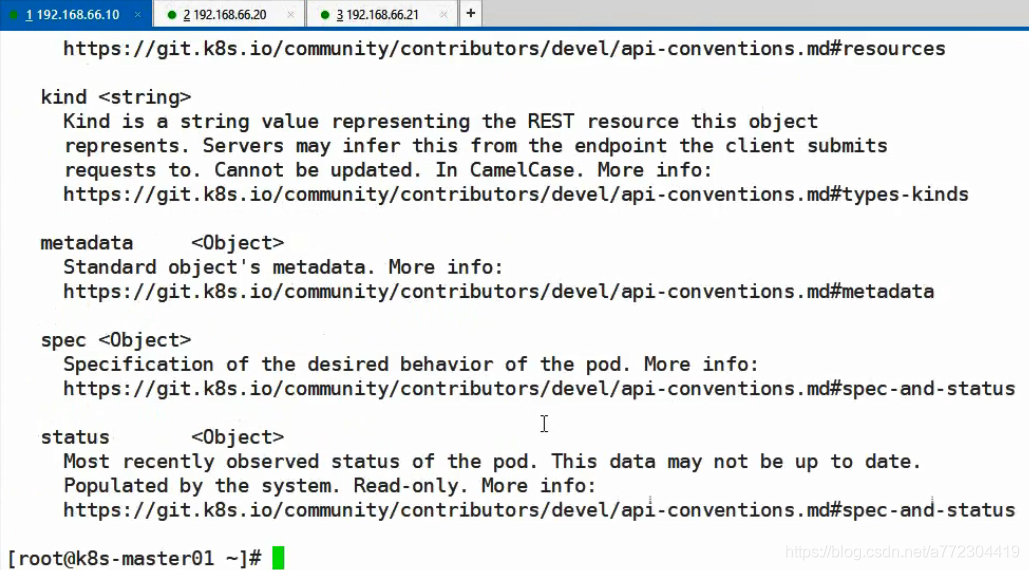Click the 'metadata <Object>' field heading

pyautogui.click(x=162, y=243)
